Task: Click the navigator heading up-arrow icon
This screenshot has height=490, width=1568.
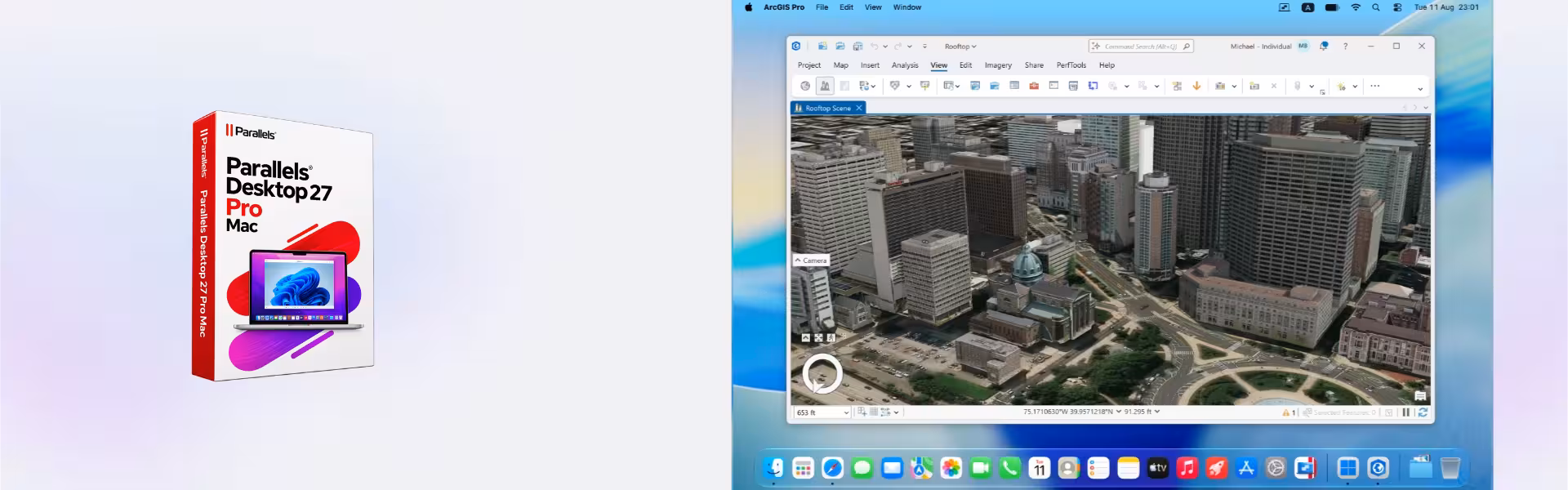Action: [806, 337]
